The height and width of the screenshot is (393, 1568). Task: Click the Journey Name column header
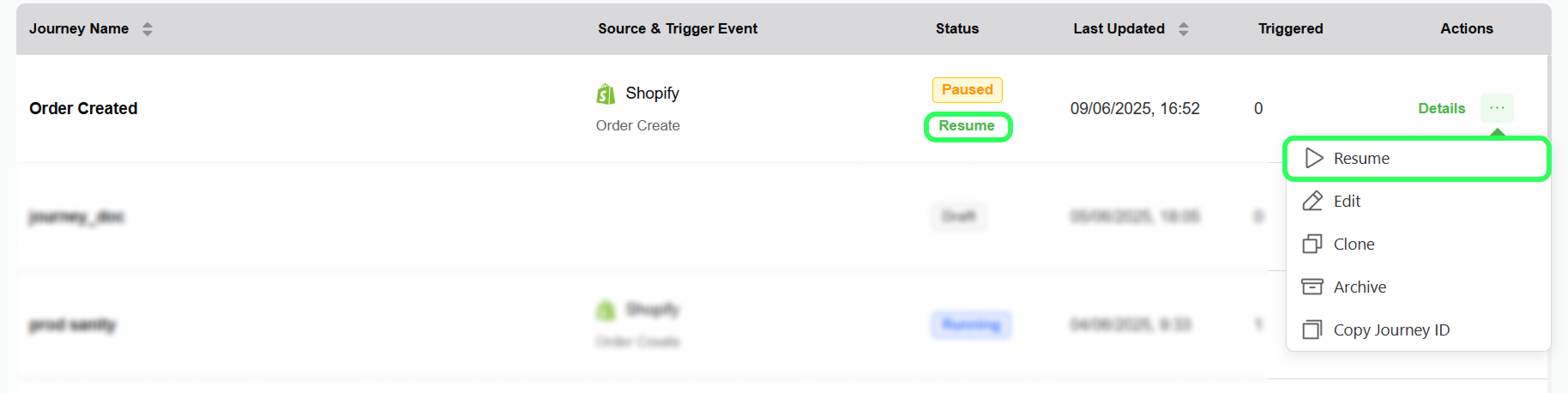pos(79,29)
